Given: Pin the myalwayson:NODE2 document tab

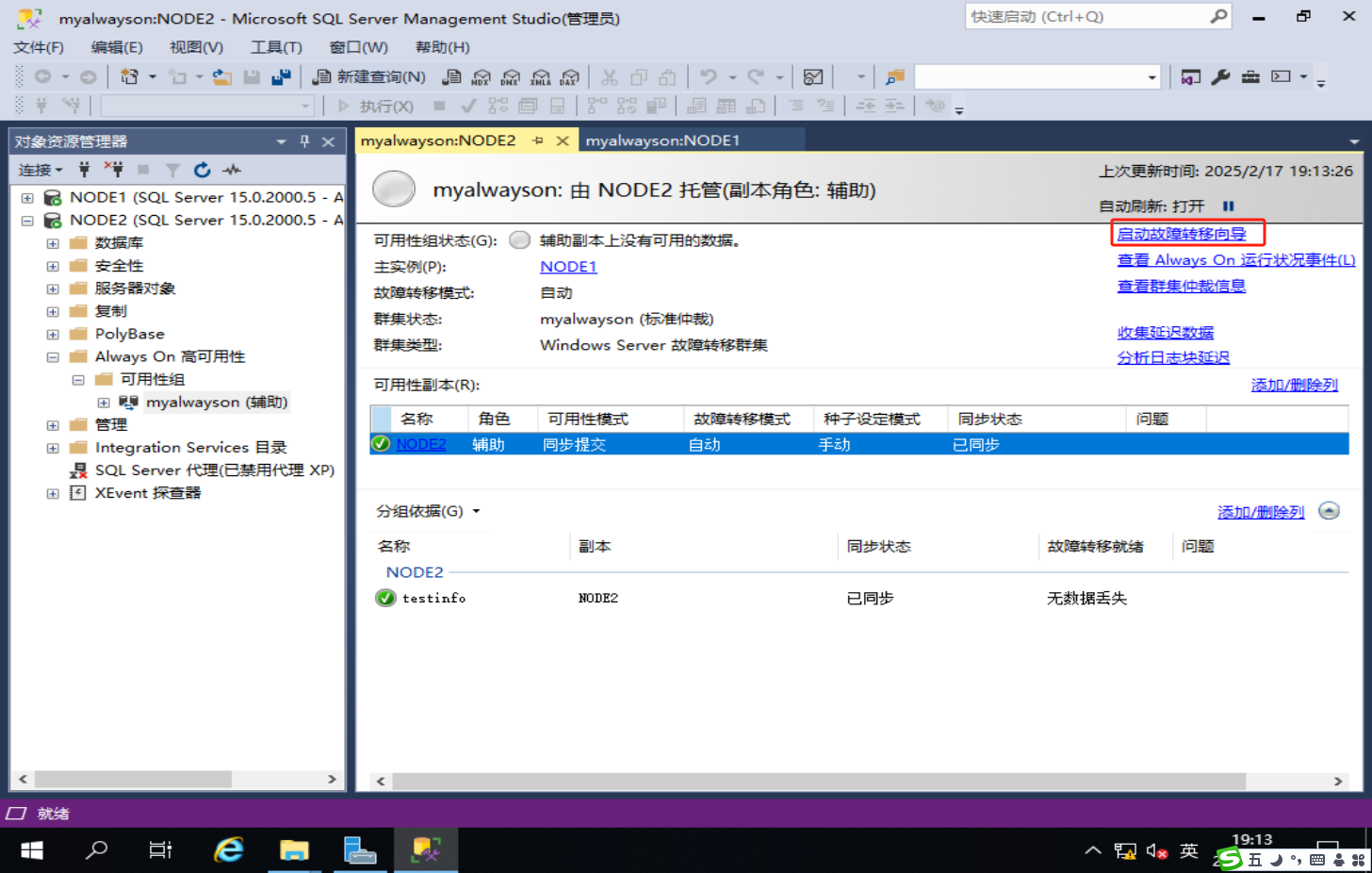Looking at the screenshot, I should coord(539,139).
